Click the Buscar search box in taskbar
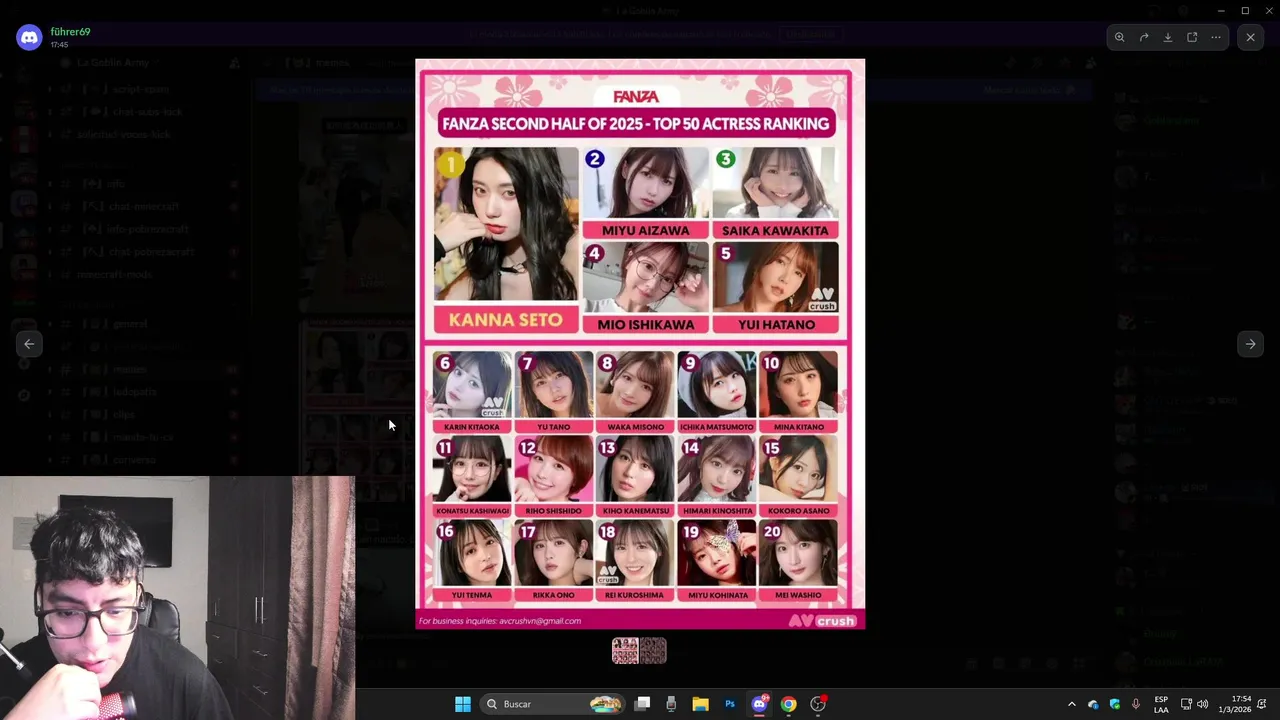 click(x=552, y=704)
